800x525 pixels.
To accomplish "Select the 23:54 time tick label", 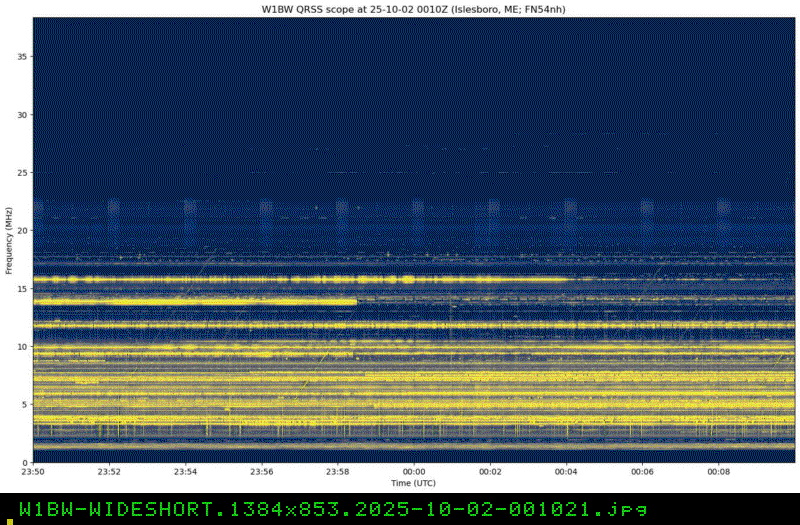I will pyautogui.click(x=185, y=472).
